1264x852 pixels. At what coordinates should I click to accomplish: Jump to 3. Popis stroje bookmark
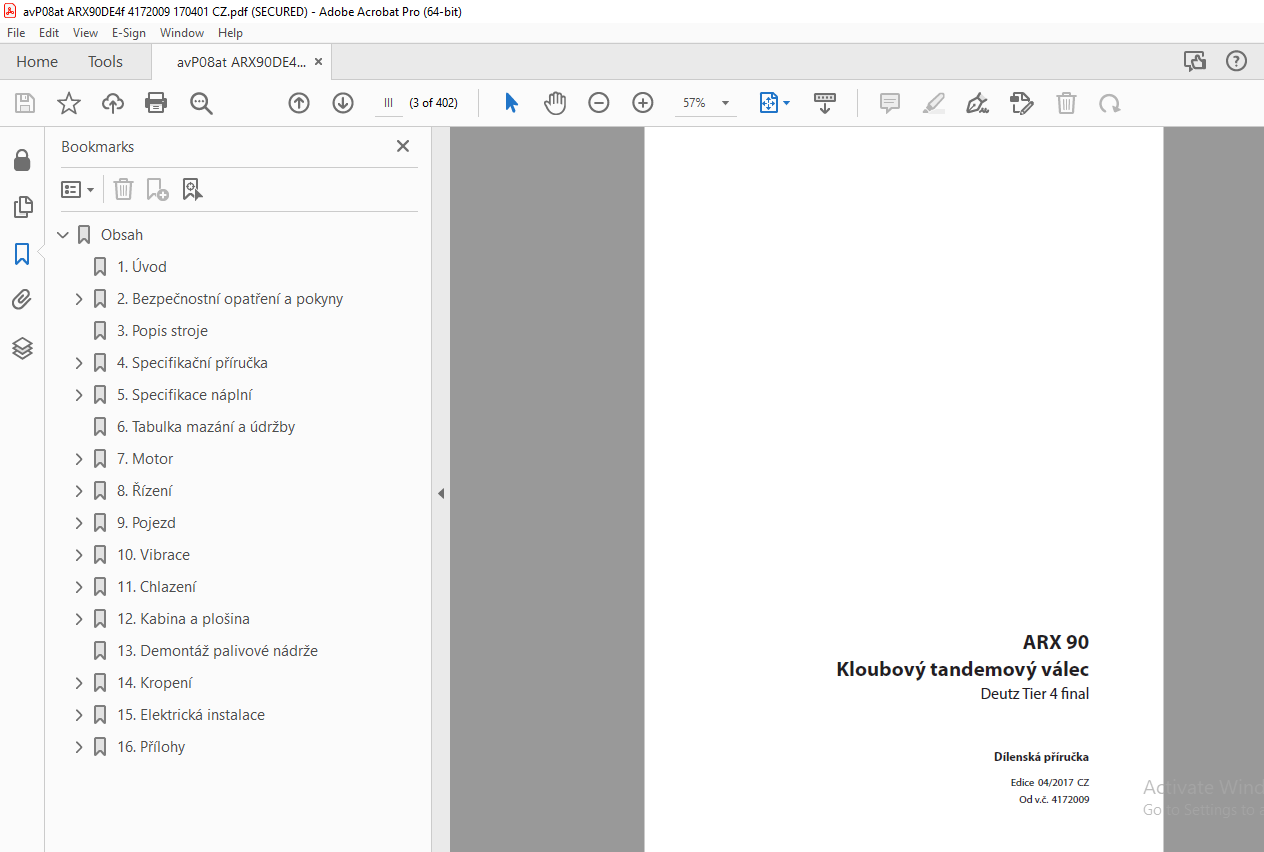pos(162,331)
